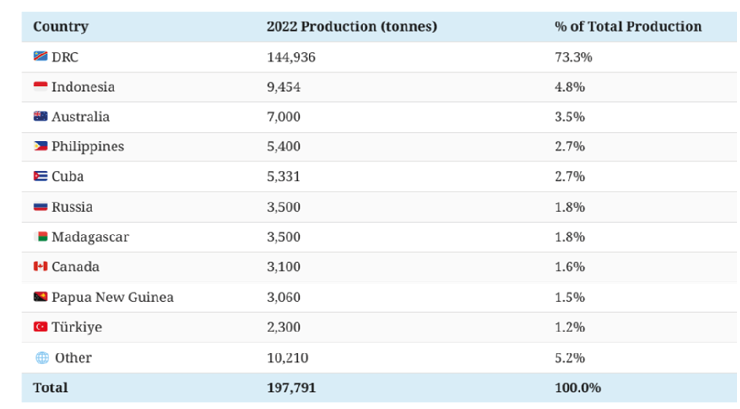
Task: Click the Philippines flag icon
Action: [x=40, y=147]
